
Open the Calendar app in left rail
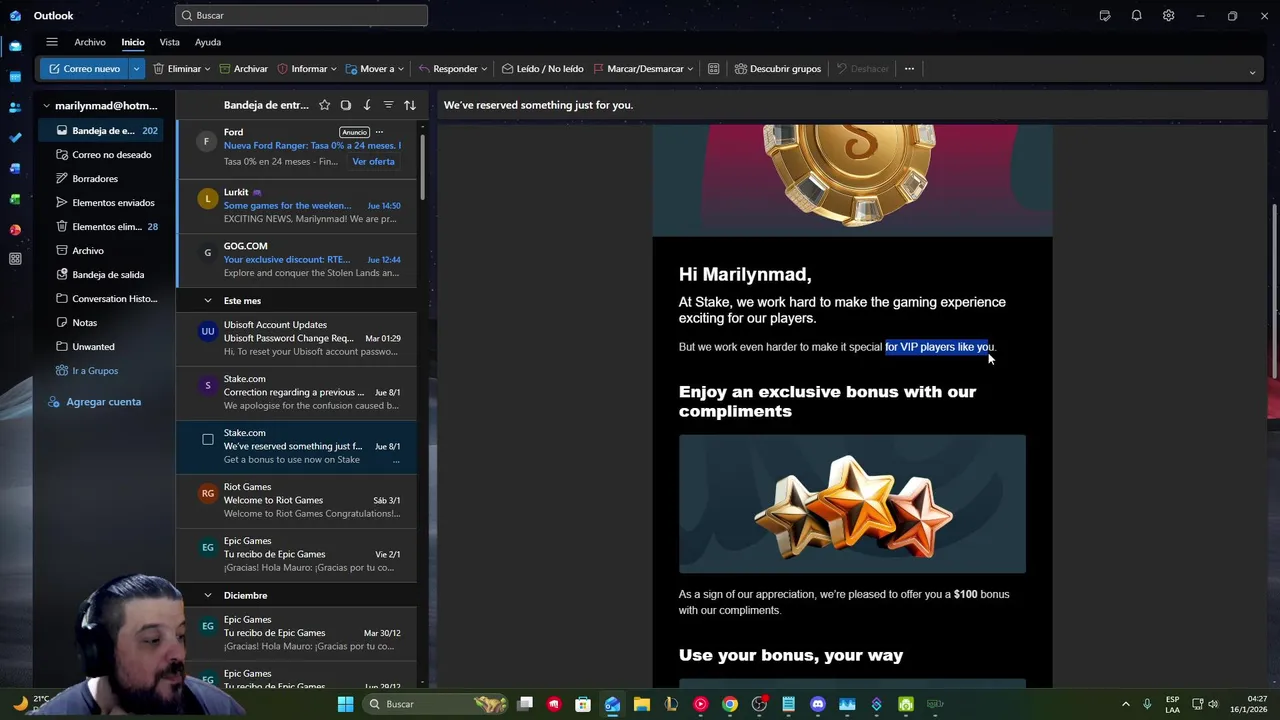[15, 76]
